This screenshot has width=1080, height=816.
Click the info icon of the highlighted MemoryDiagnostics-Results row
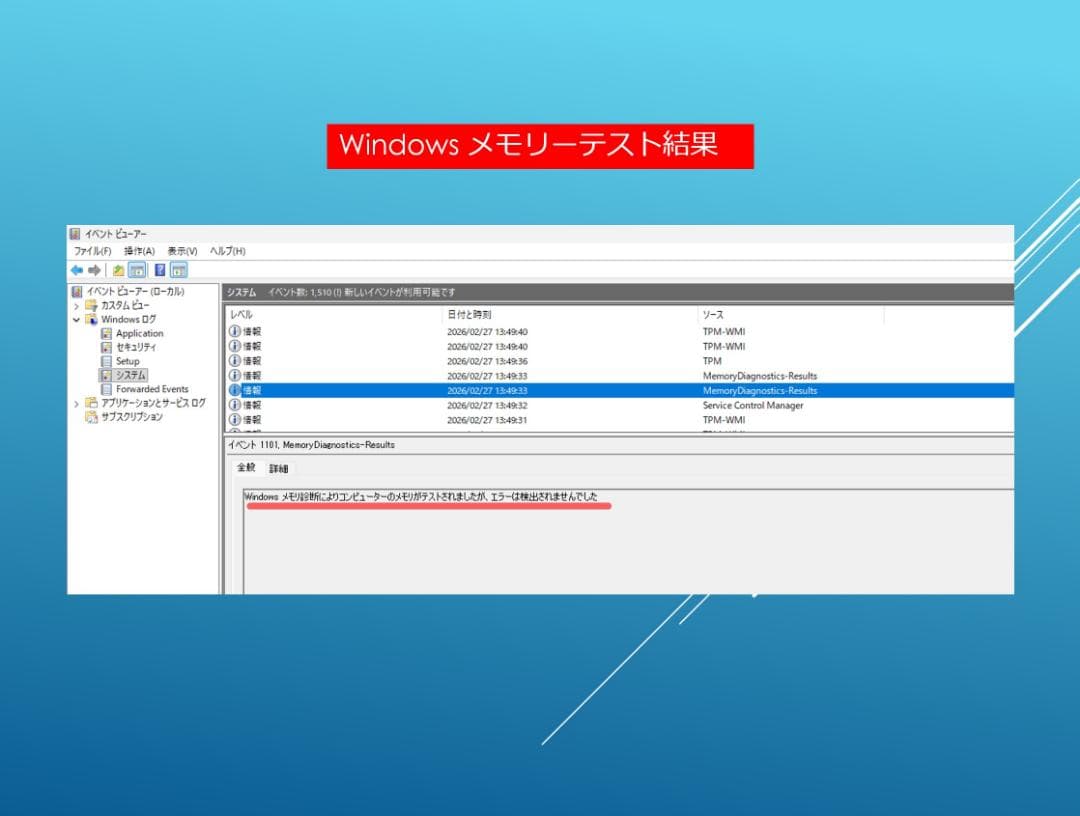(x=235, y=390)
